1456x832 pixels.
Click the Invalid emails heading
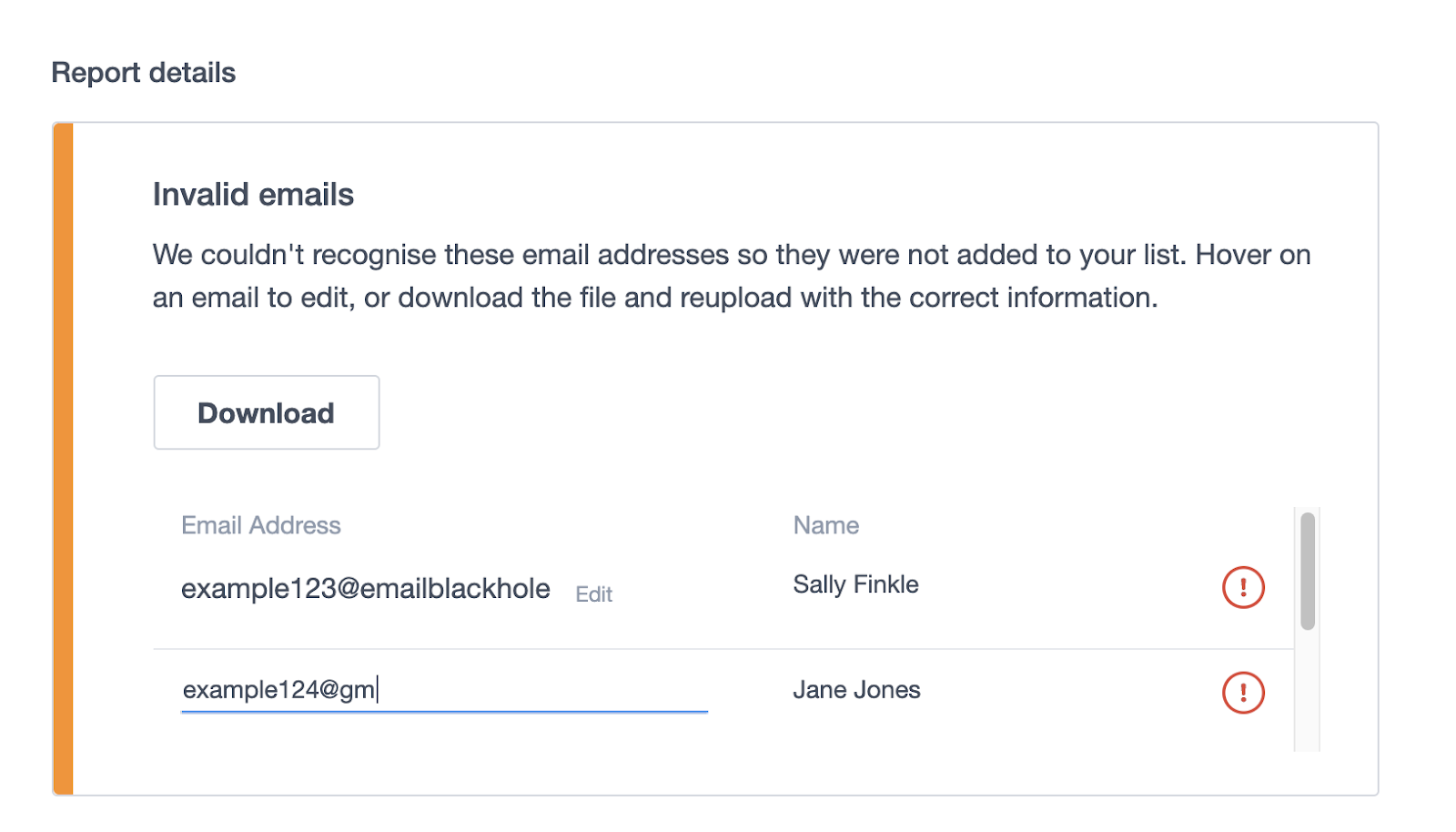(253, 195)
